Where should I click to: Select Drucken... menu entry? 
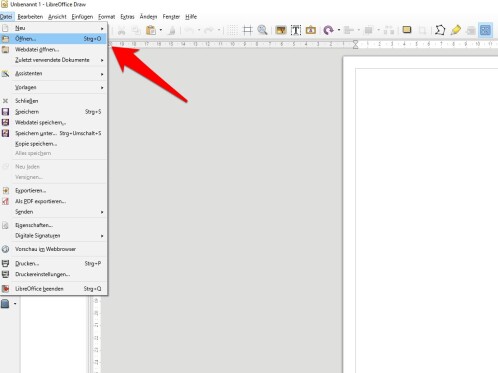(53, 264)
